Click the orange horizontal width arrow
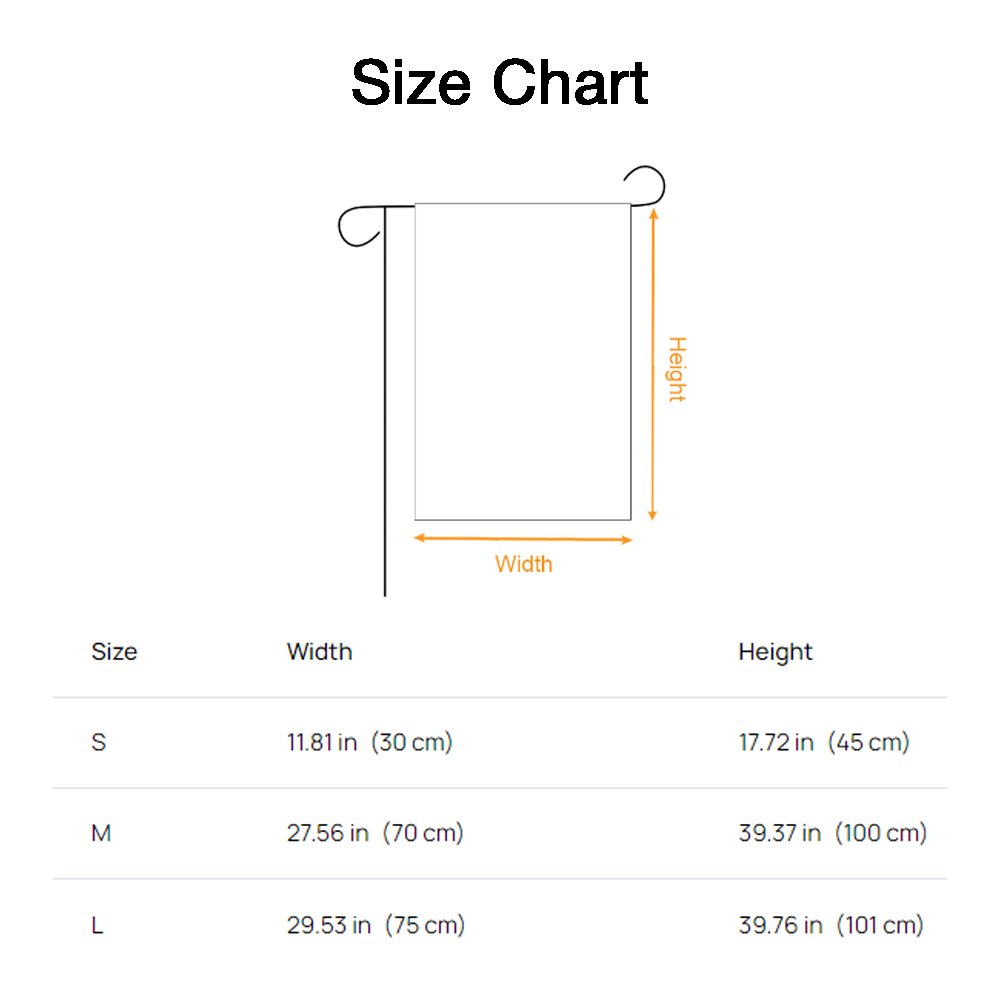The image size is (1000, 1000). pos(523,539)
